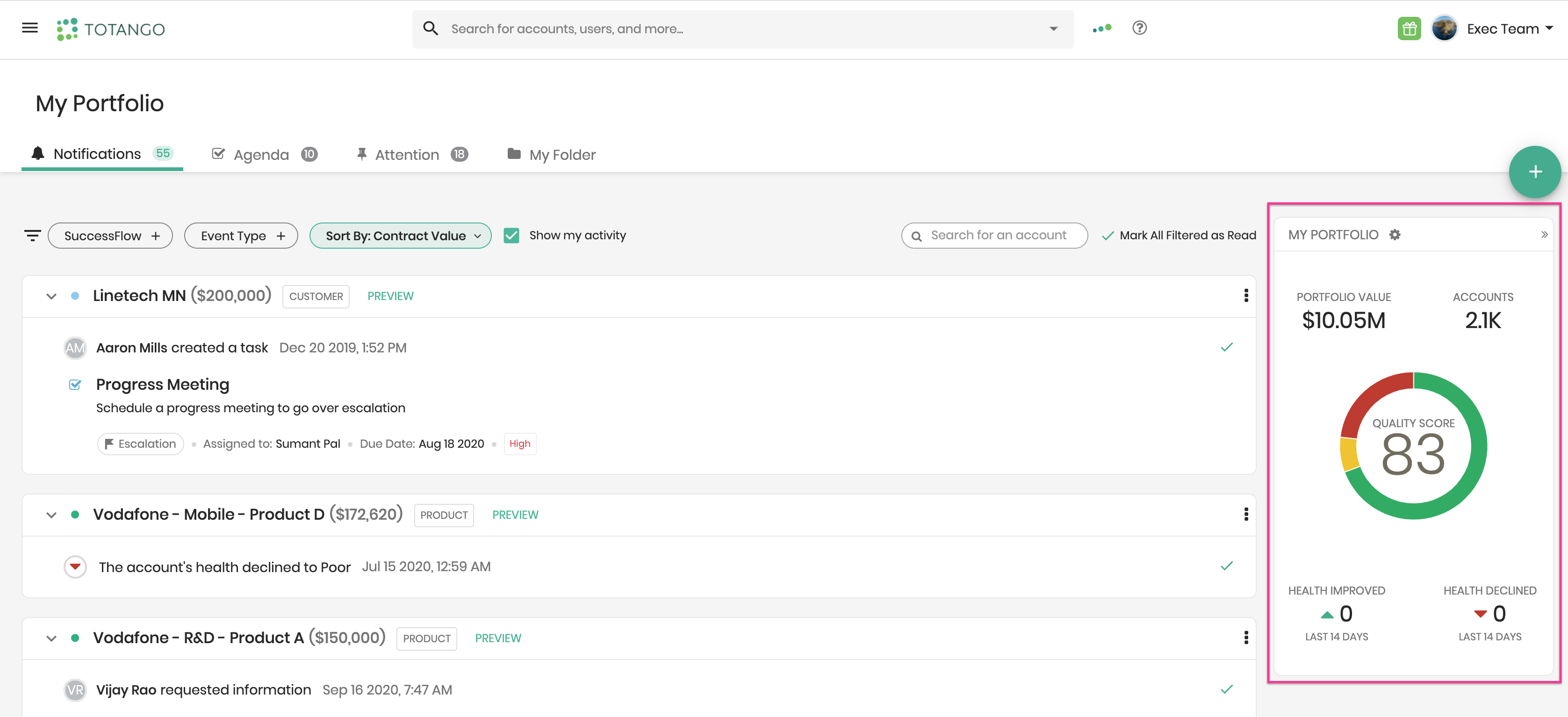Open Linetech MN account name
The image size is (1568, 717).
(x=139, y=296)
